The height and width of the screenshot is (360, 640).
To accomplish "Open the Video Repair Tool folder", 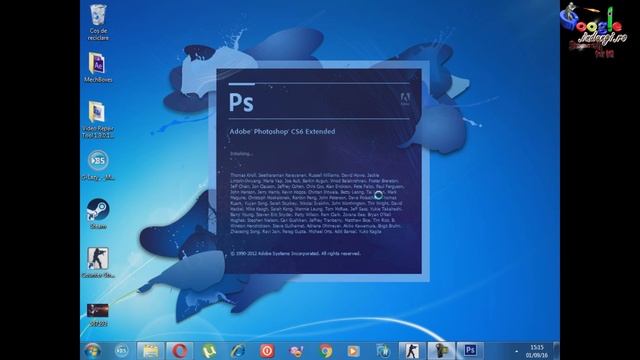I will point(98,119).
